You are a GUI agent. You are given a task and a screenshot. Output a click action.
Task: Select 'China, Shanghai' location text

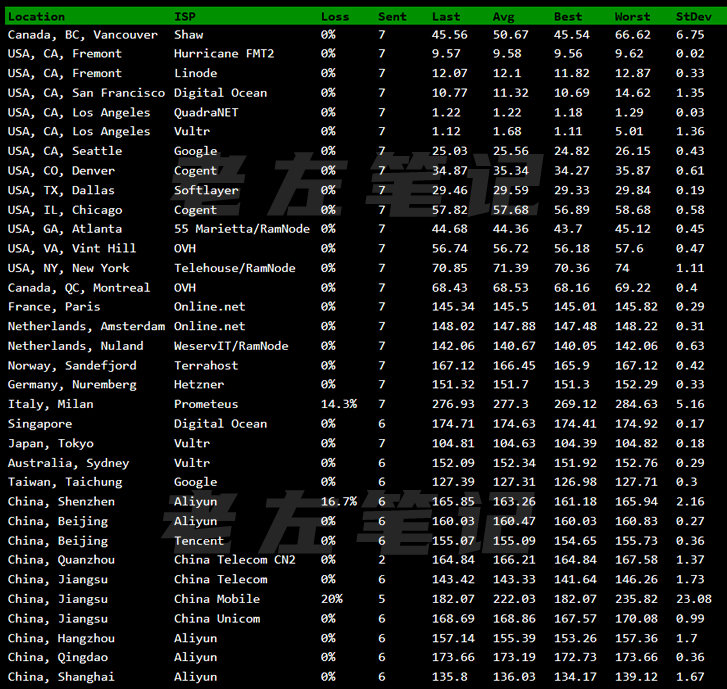(x=61, y=677)
